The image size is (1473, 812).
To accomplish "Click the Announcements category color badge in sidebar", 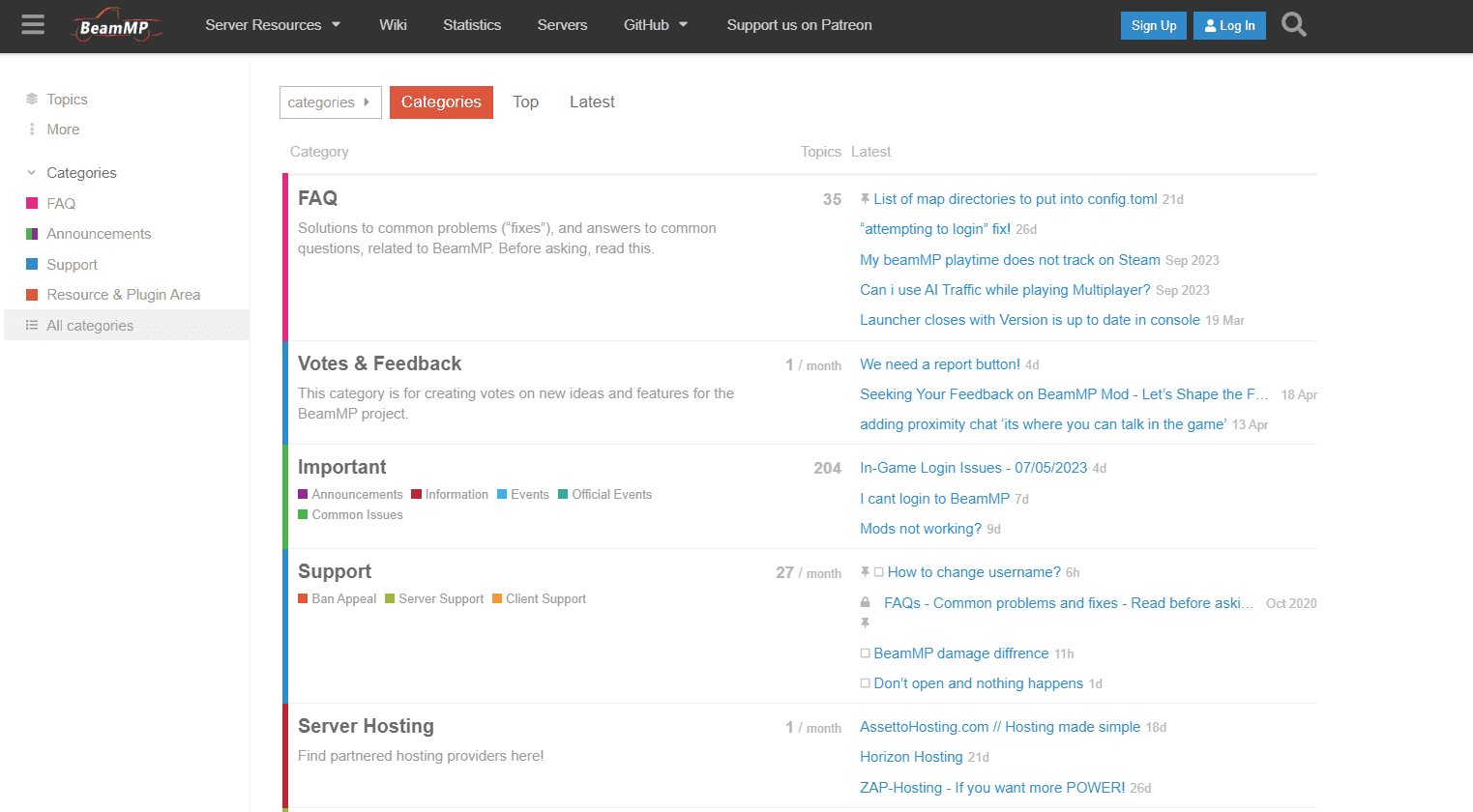I will 32,234.
